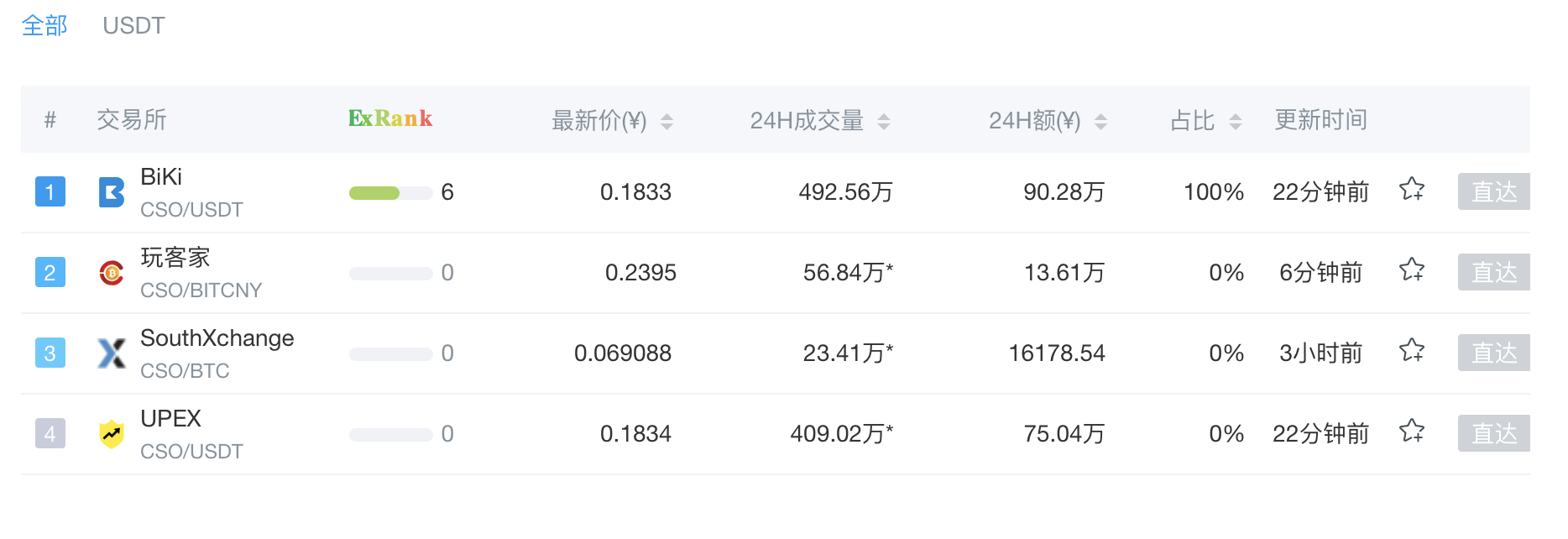The image size is (1568, 539).
Task: Click the 3小时前 update time
Action: tap(1321, 353)
